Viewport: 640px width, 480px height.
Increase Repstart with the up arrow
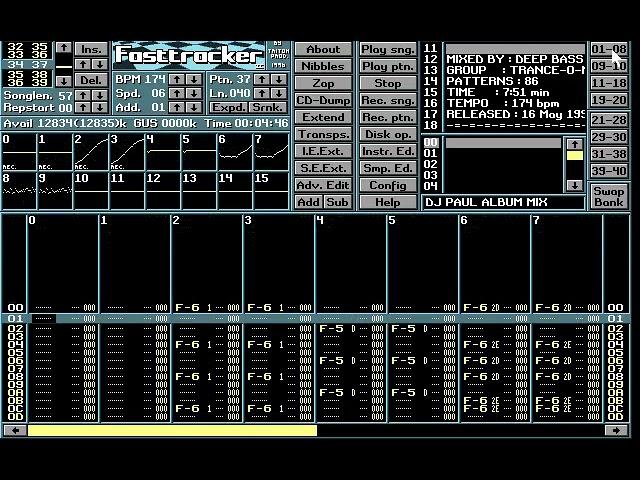point(83,108)
